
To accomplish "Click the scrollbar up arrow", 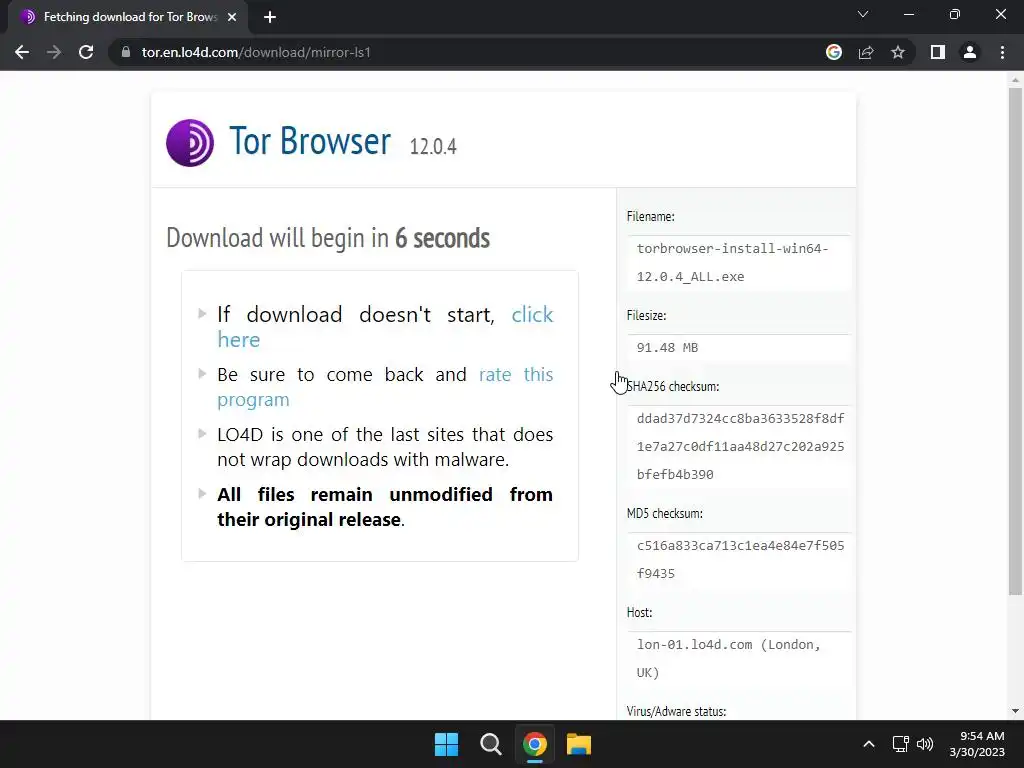I will 1015,80.
